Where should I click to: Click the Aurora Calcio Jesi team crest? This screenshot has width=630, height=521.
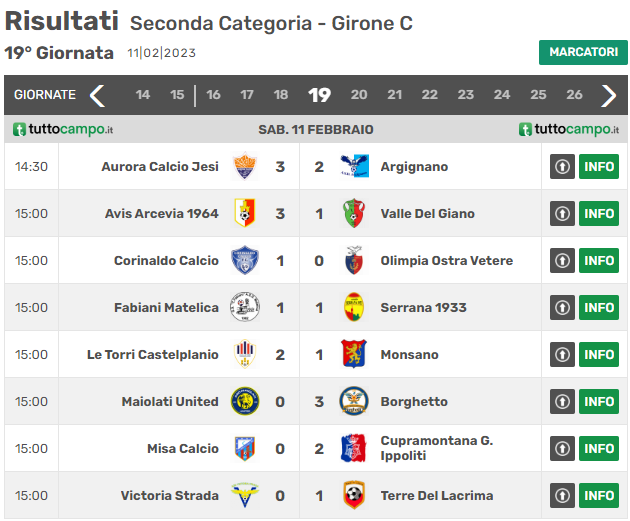(x=245, y=166)
